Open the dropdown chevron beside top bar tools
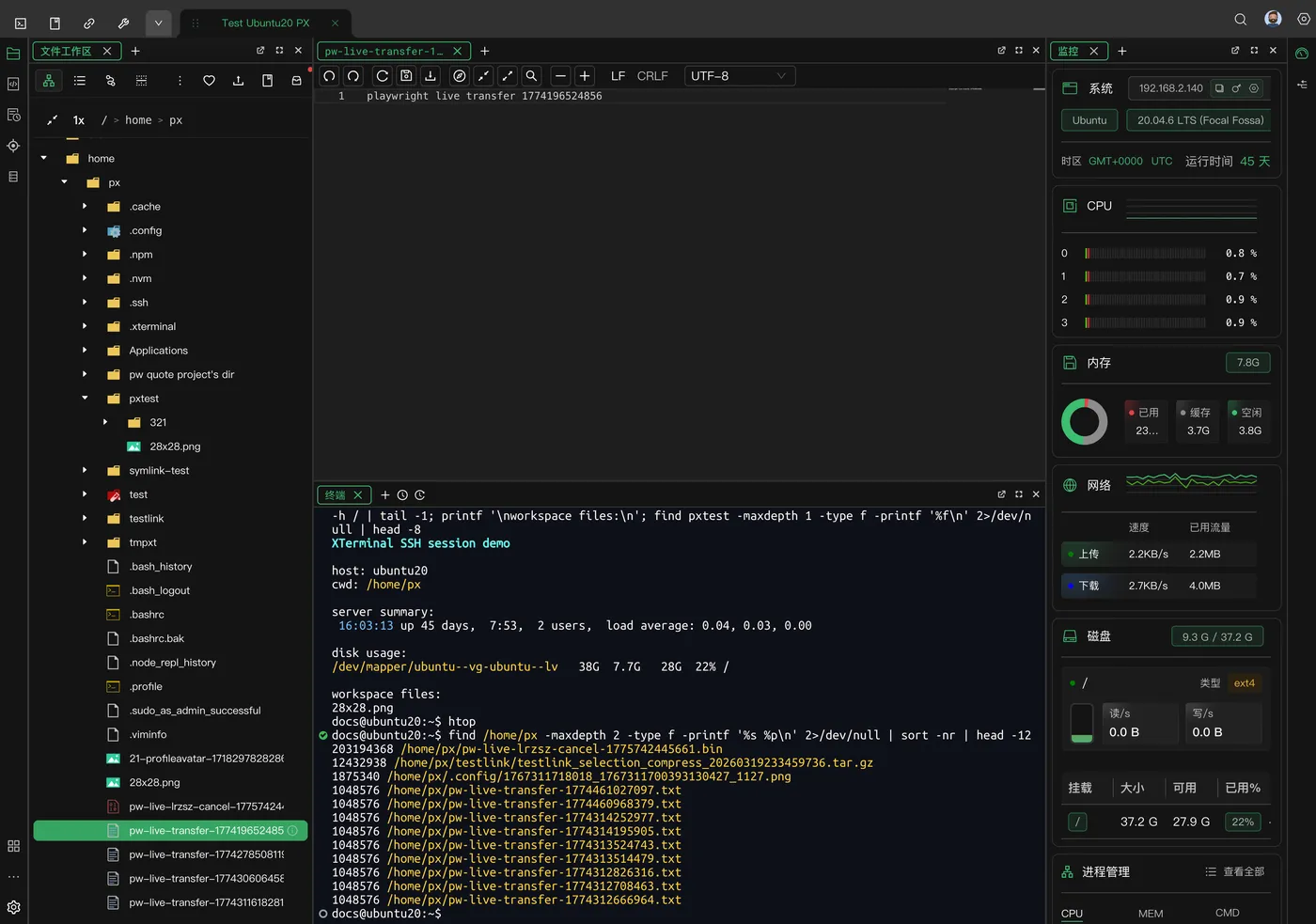Viewport: 1316px width, 924px height. [x=158, y=23]
